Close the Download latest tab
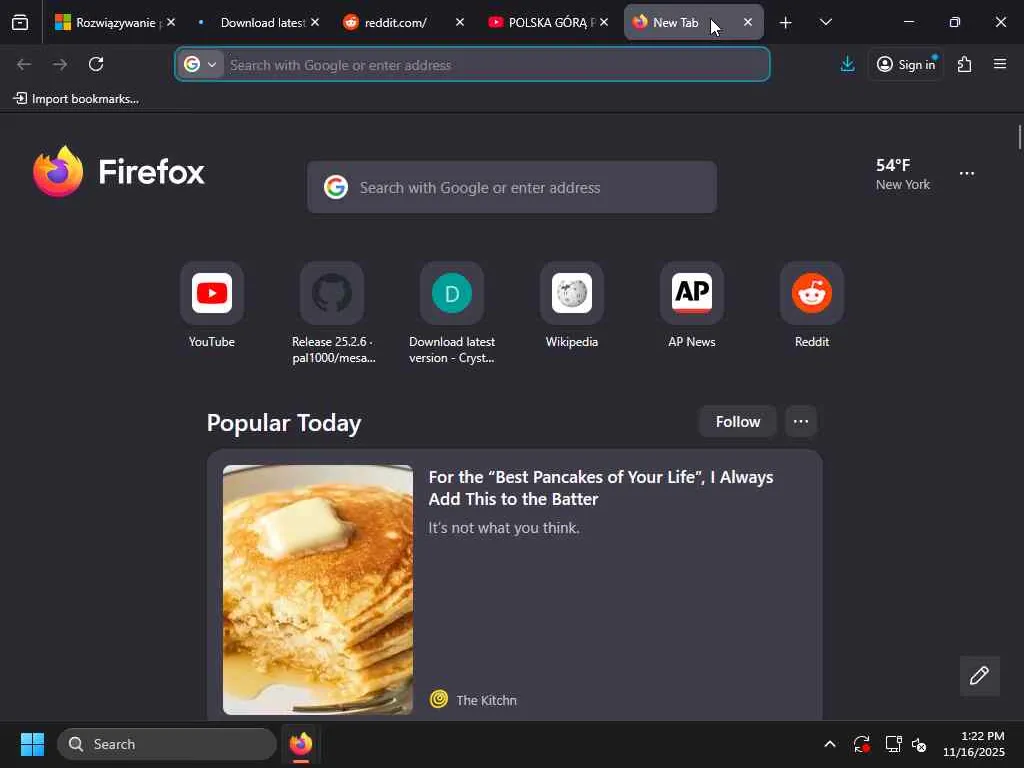1024x768 pixels. [315, 22]
